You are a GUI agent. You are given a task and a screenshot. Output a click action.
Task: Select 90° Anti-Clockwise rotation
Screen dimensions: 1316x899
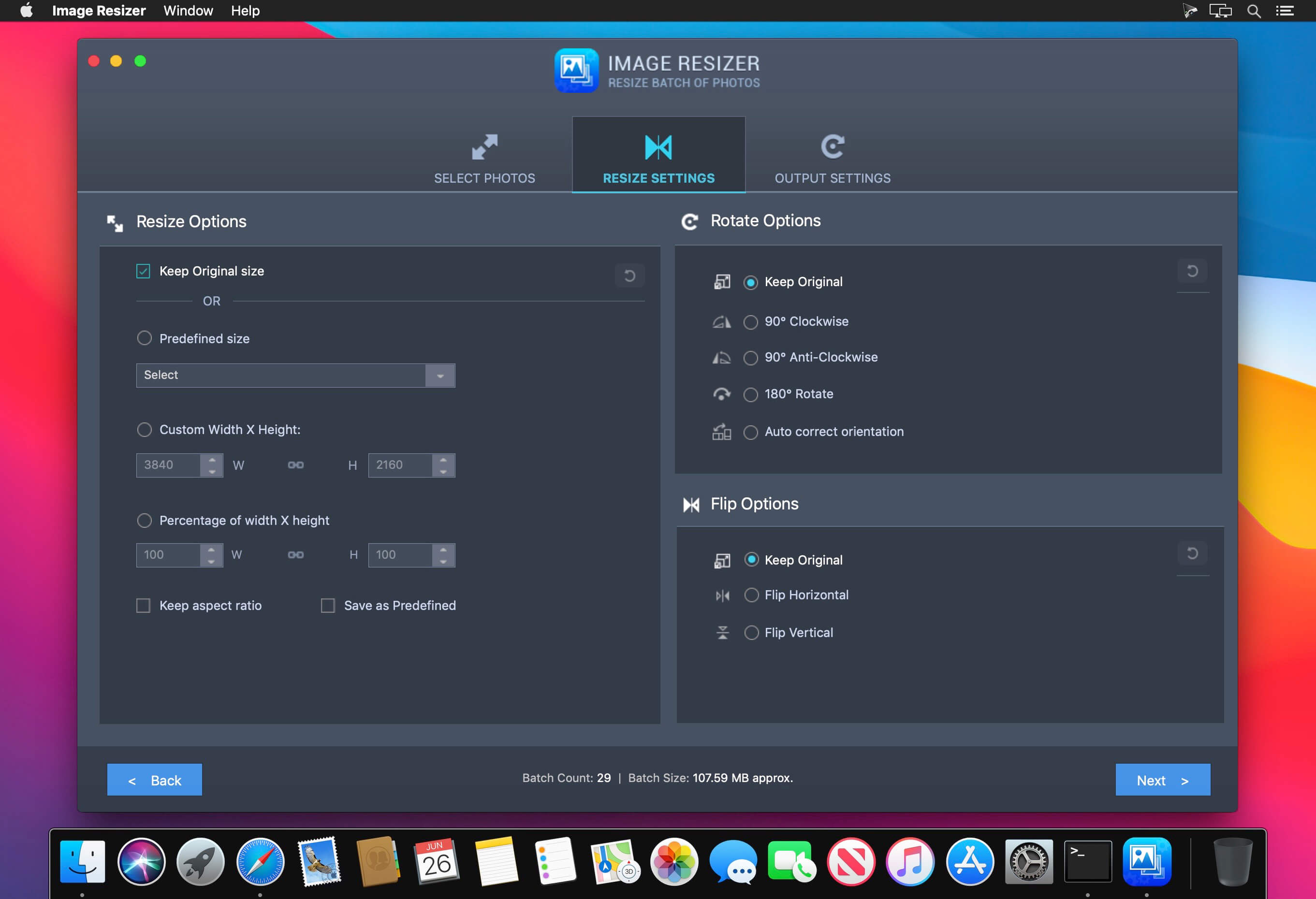[x=751, y=358]
